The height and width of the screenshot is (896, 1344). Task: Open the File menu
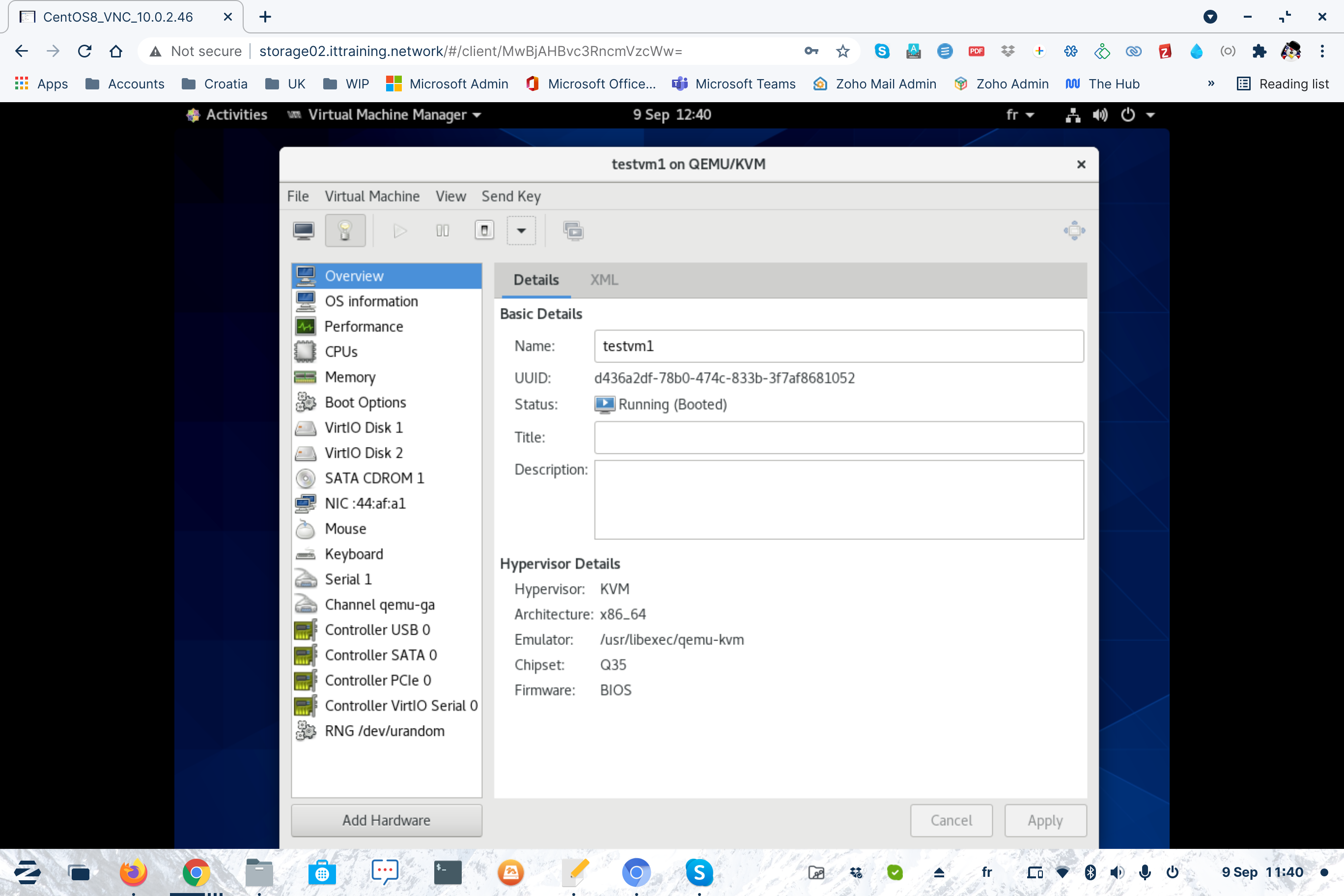tap(298, 196)
